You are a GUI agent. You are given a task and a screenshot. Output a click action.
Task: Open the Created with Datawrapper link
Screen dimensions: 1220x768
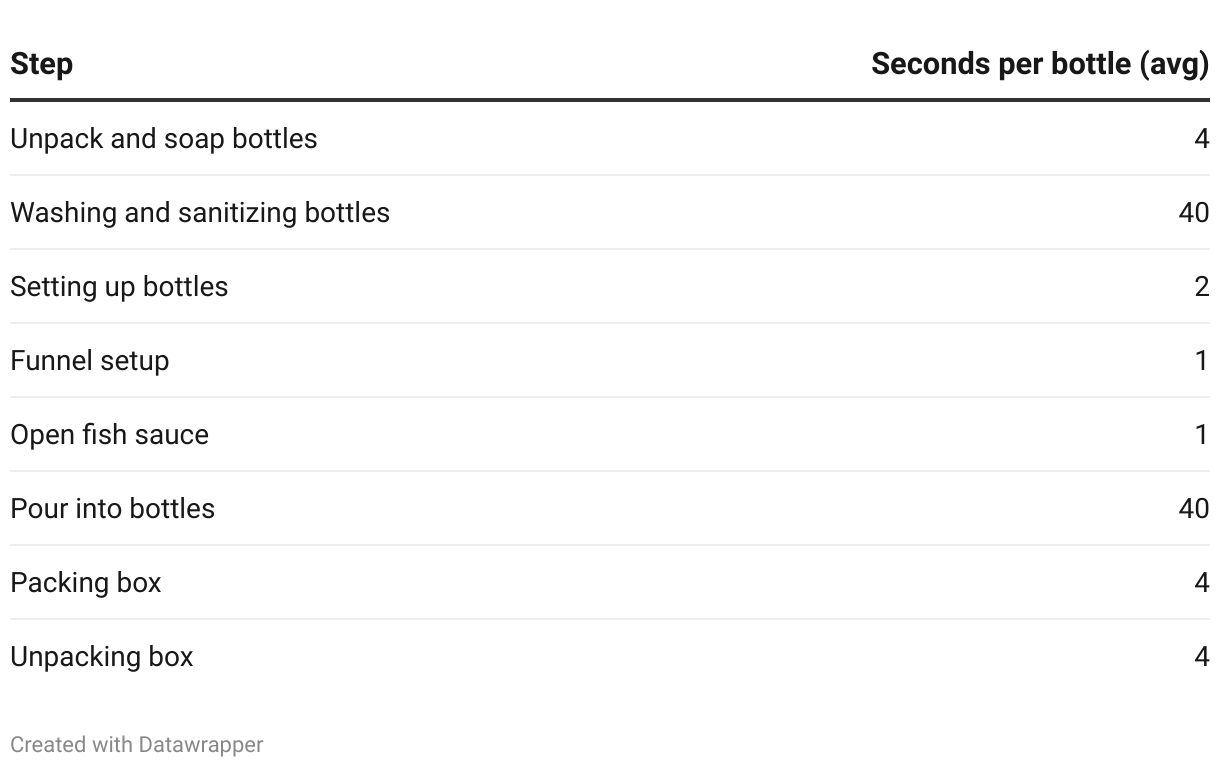[137, 745]
